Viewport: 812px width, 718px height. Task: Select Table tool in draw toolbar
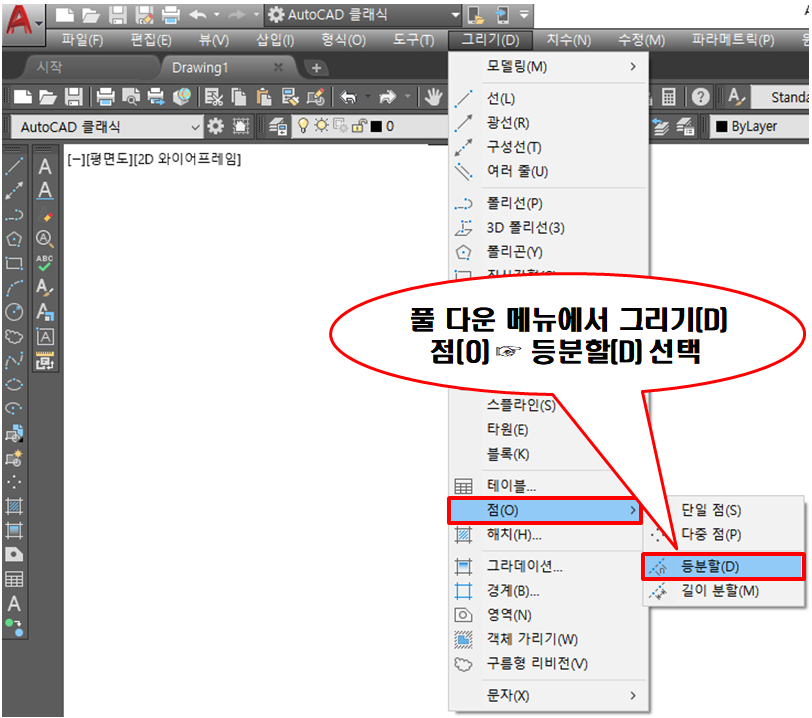point(14,579)
